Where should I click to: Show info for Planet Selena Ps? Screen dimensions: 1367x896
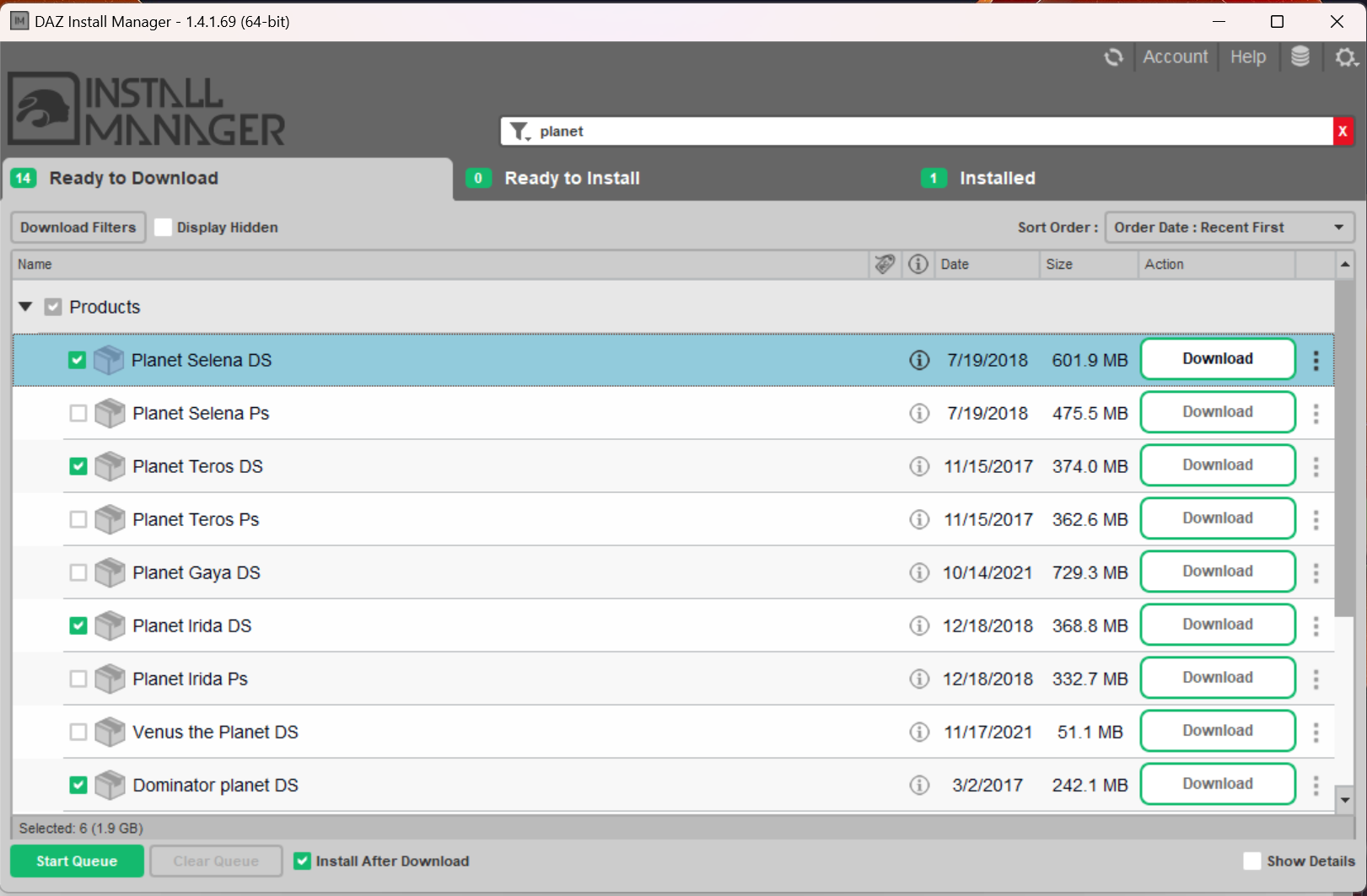(919, 413)
